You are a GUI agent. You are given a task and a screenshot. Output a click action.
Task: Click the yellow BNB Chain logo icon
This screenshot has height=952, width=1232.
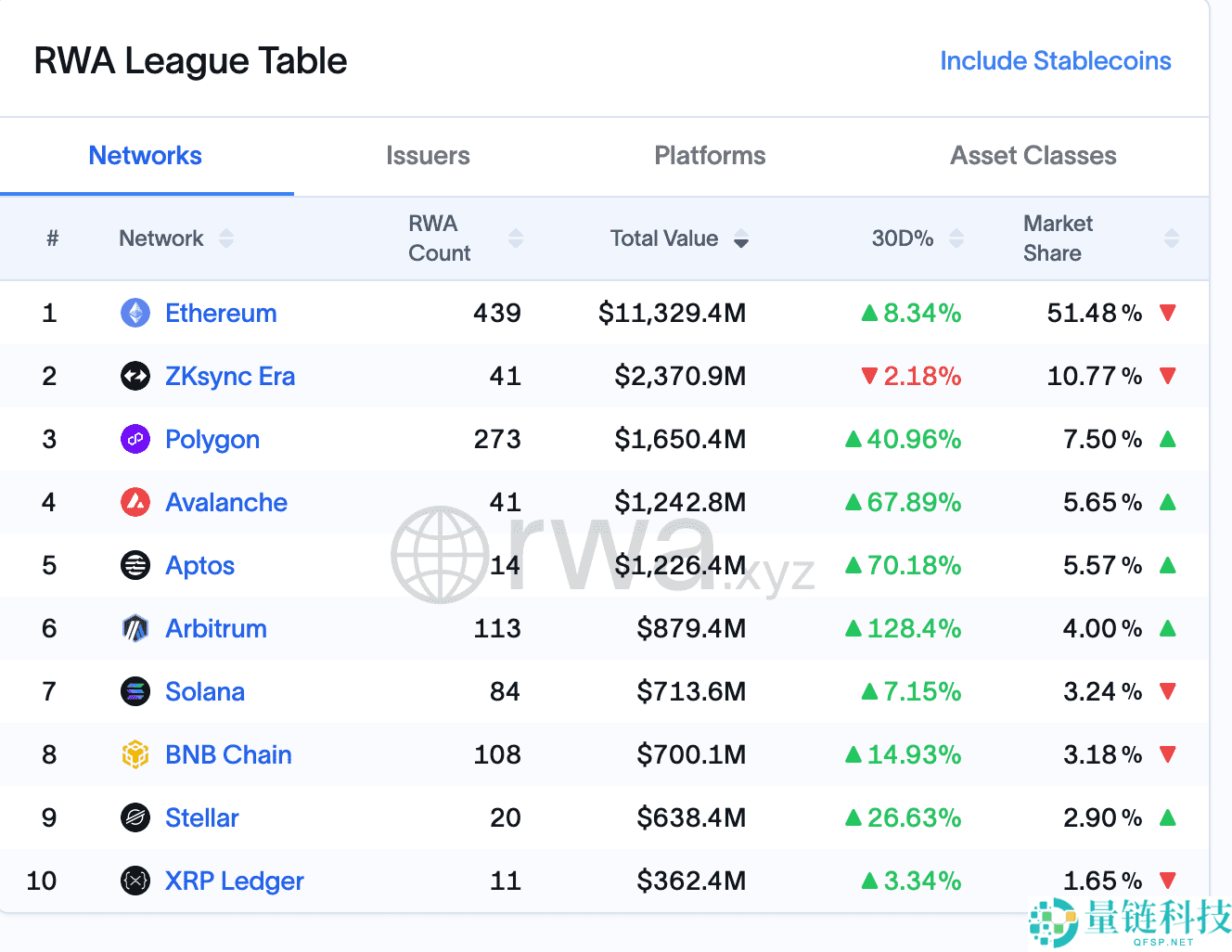pyautogui.click(x=135, y=754)
